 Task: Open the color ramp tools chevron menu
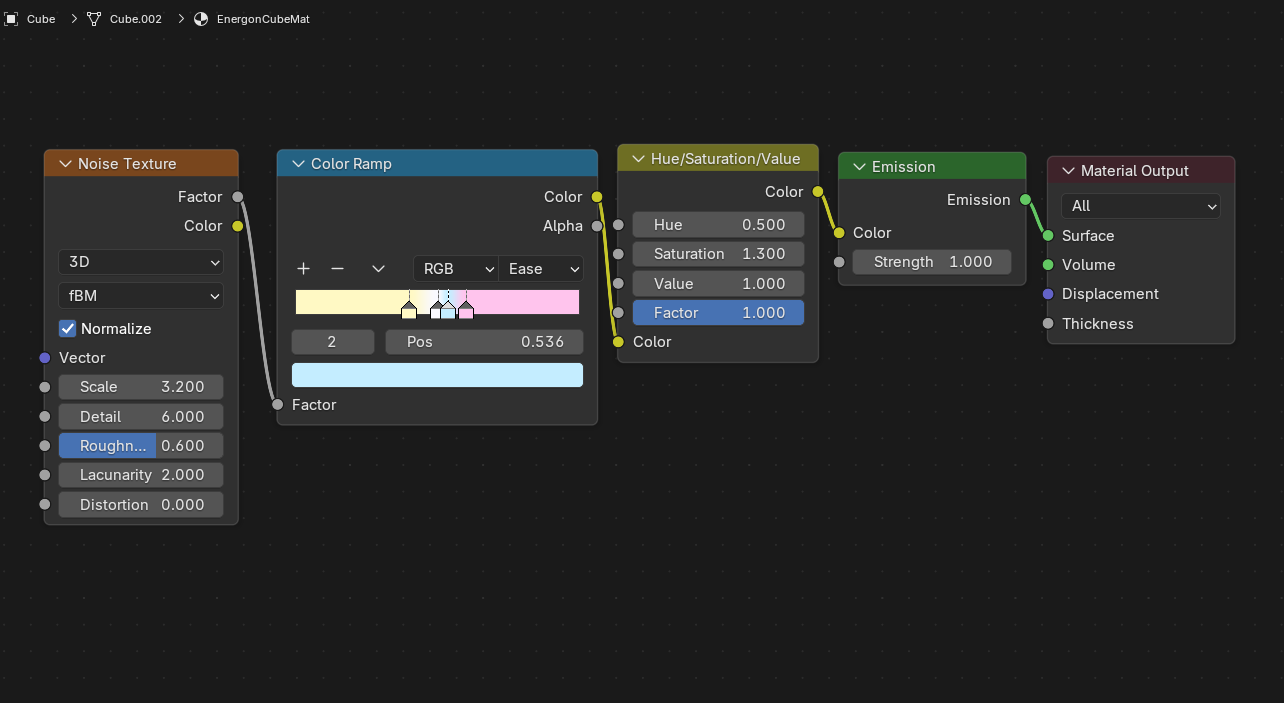click(378, 269)
